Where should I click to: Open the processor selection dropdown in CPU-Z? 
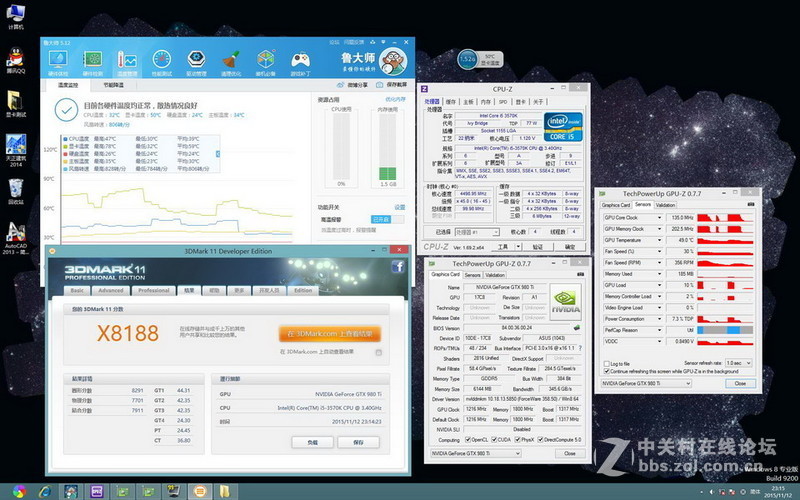coord(477,232)
